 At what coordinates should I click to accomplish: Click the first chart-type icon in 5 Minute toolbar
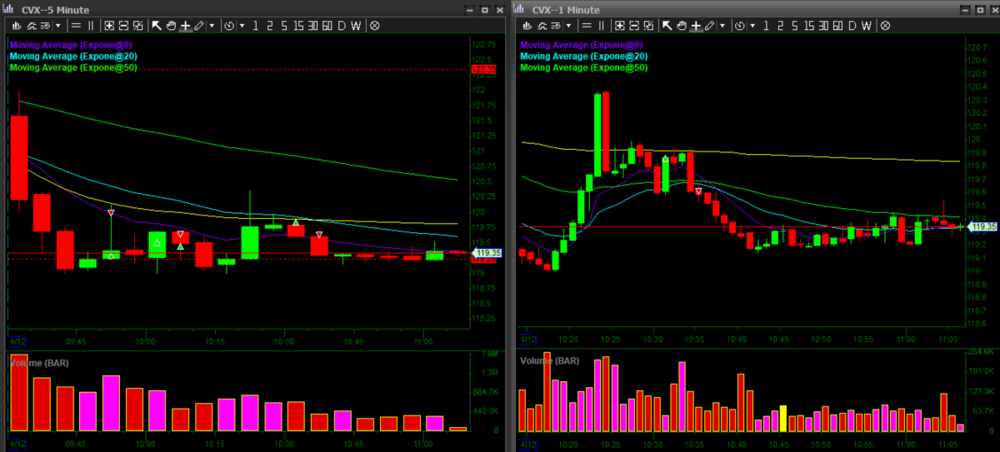(17, 25)
